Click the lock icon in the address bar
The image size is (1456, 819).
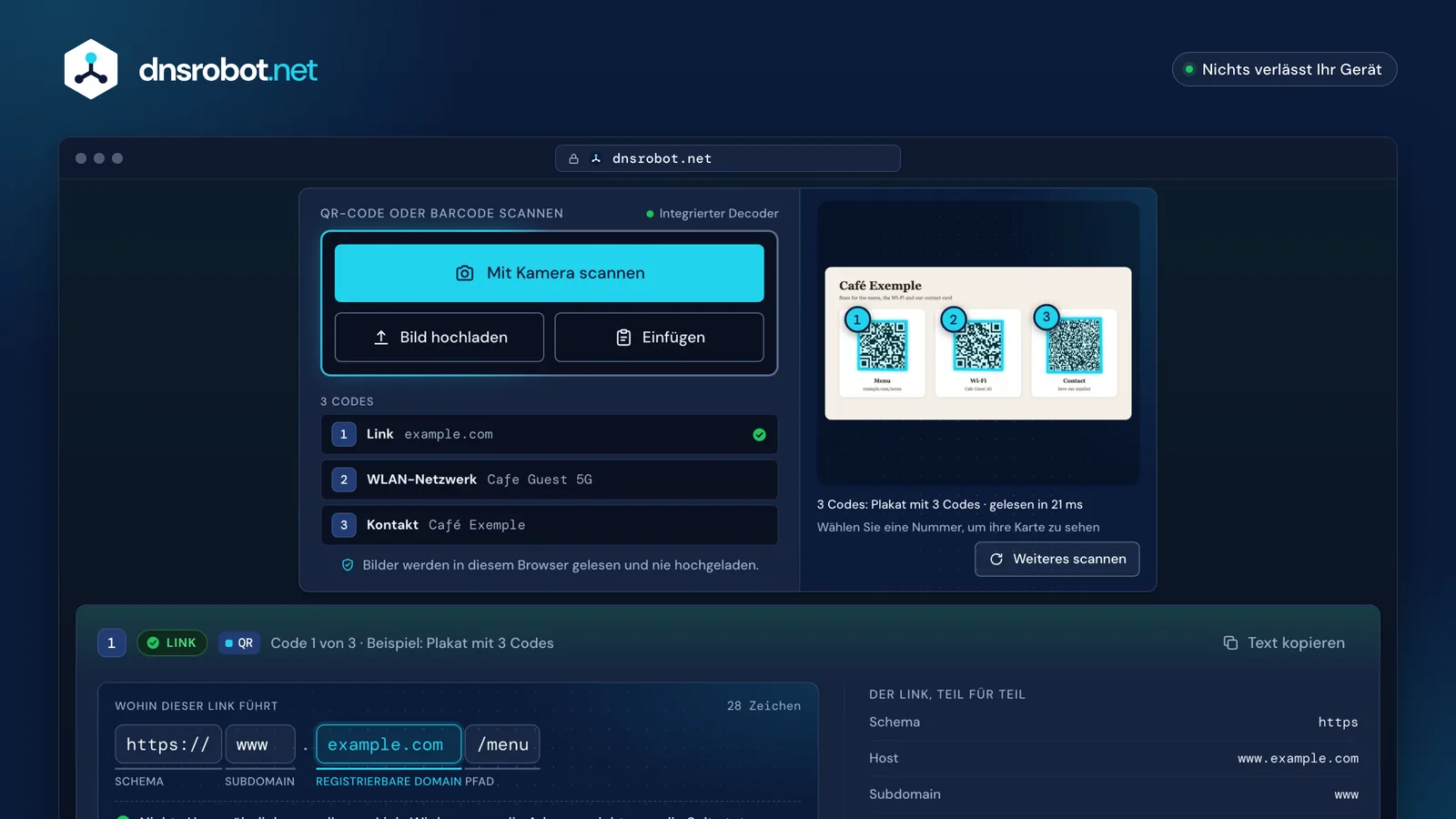[573, 158]
